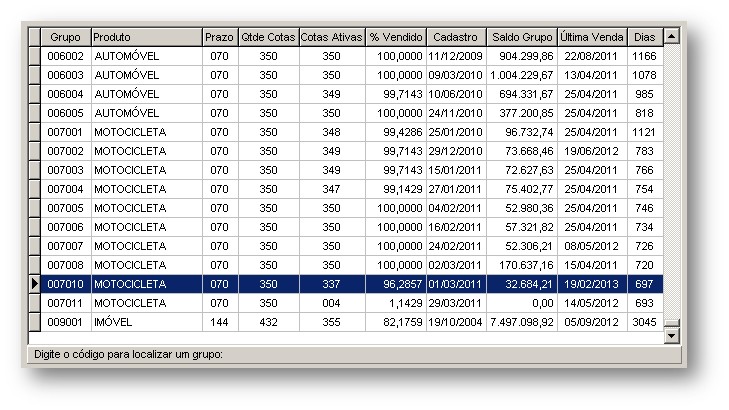Click percent vendido value 82,1759
This screenshot has width=729, height=410.
(x=396, y=323)
